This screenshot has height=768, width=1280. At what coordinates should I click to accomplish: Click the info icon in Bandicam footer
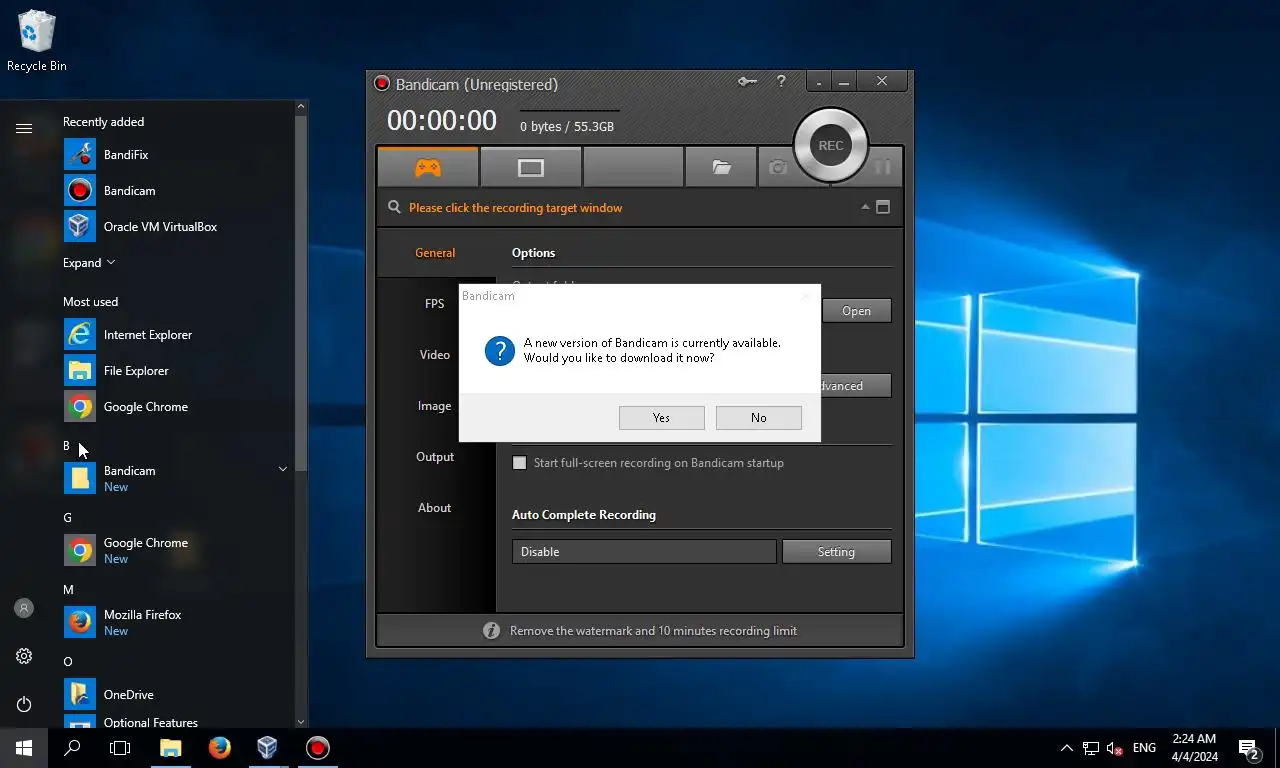(491, 630)
